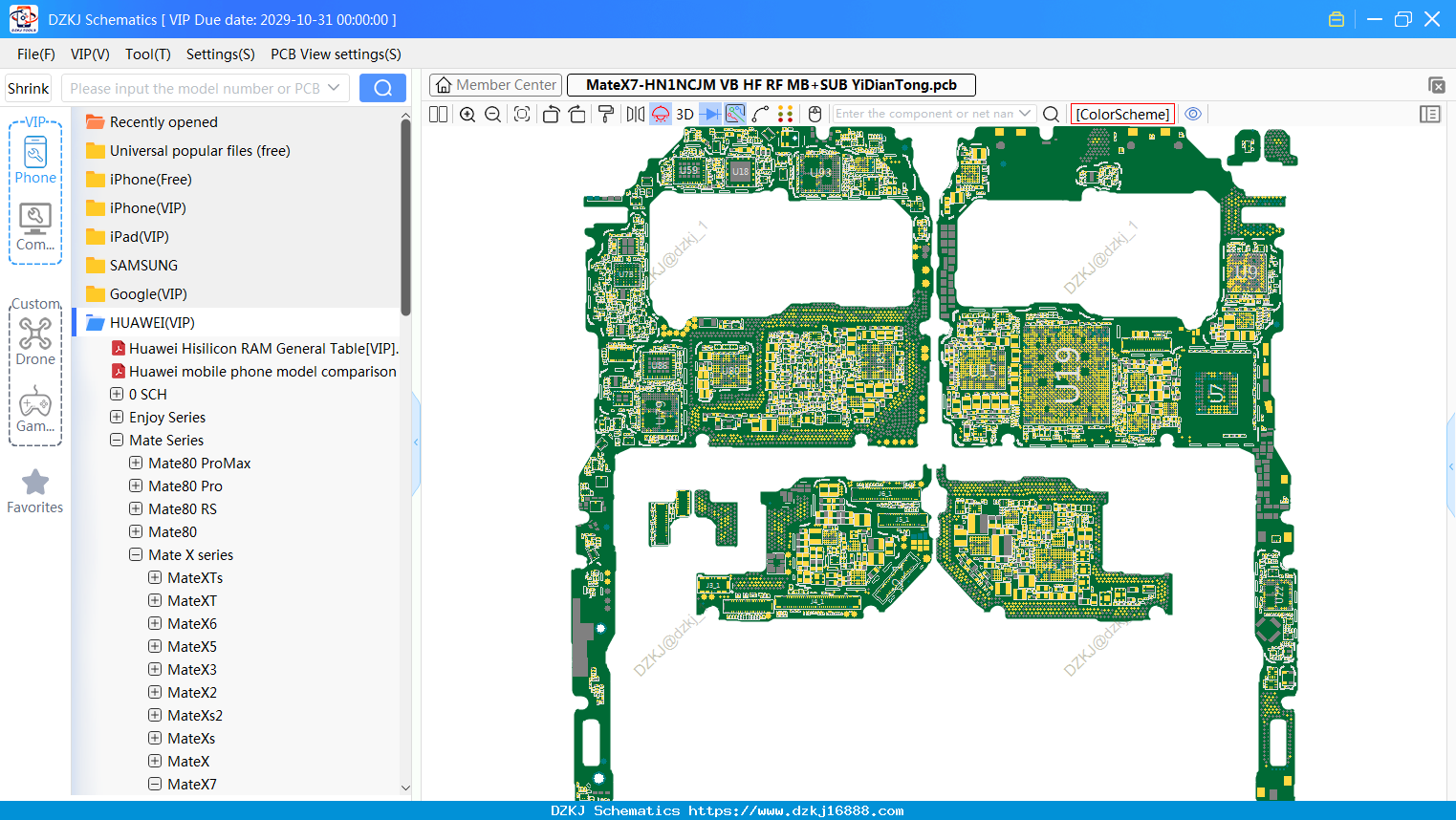This screenshot has height=820, width=1456.
Task: Open Member Center tab
Action: point(495,85)
